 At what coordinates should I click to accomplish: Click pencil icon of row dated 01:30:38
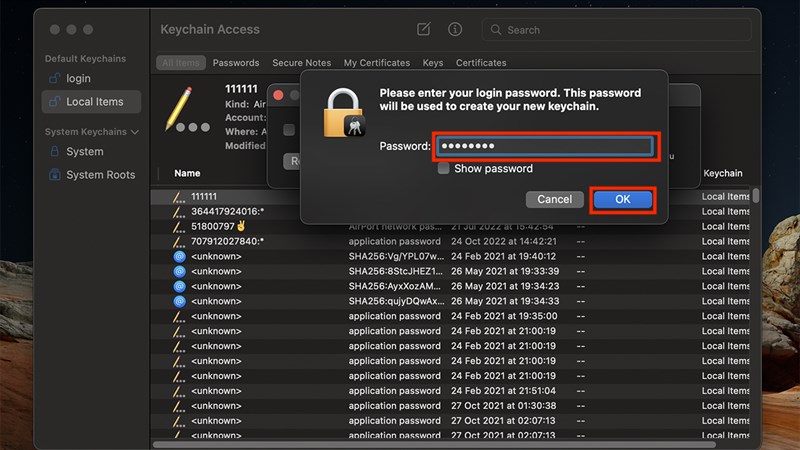click(x=178, y=406)
